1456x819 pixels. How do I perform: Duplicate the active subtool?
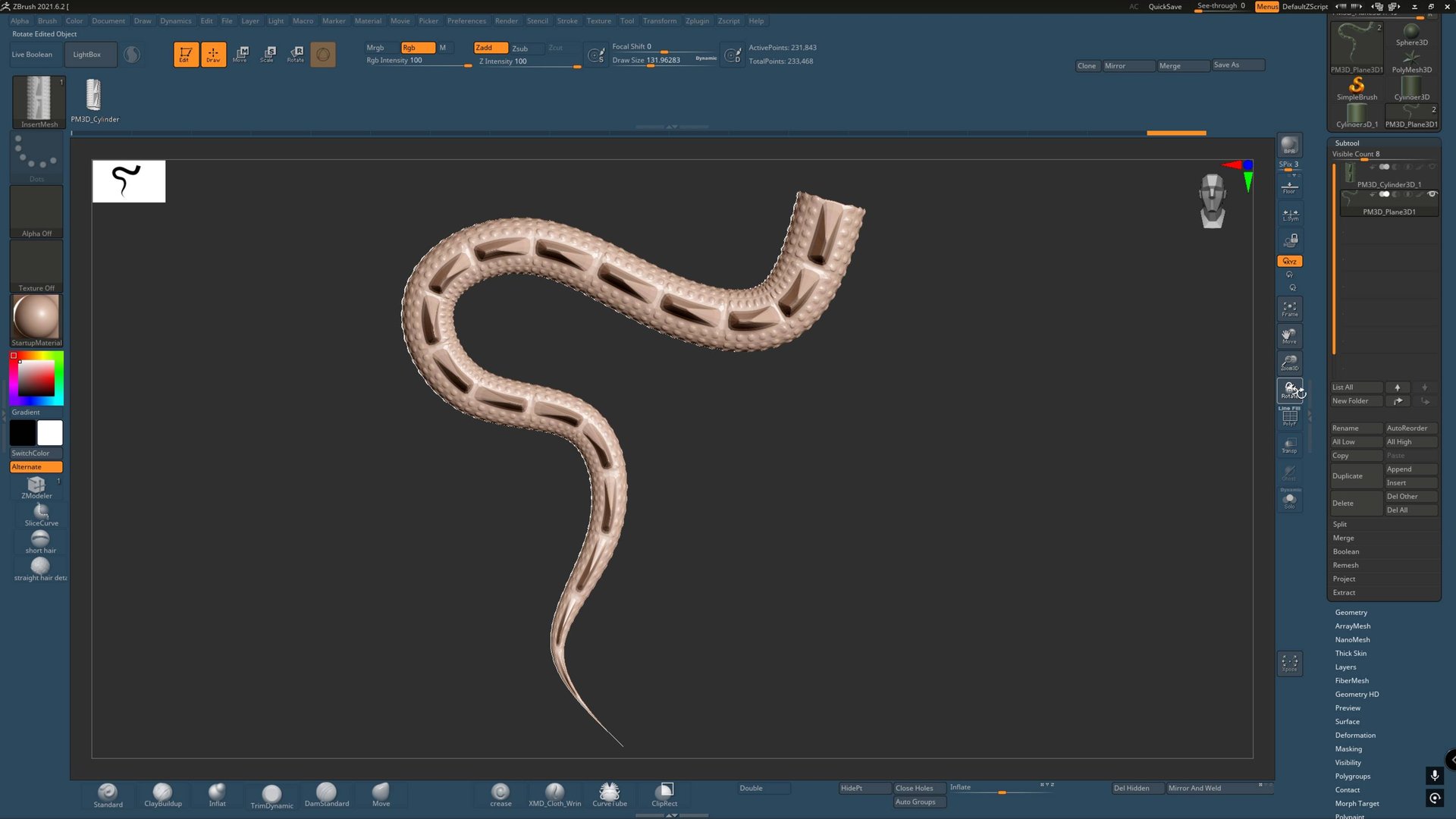click(1347, 475)
